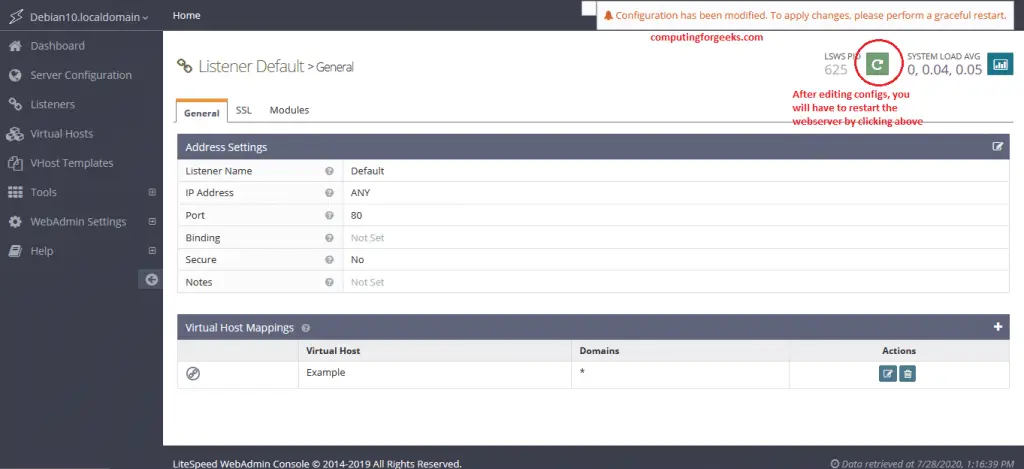Open the real-time stats chart icon
1024x469 pixels.
[1000, 64]
